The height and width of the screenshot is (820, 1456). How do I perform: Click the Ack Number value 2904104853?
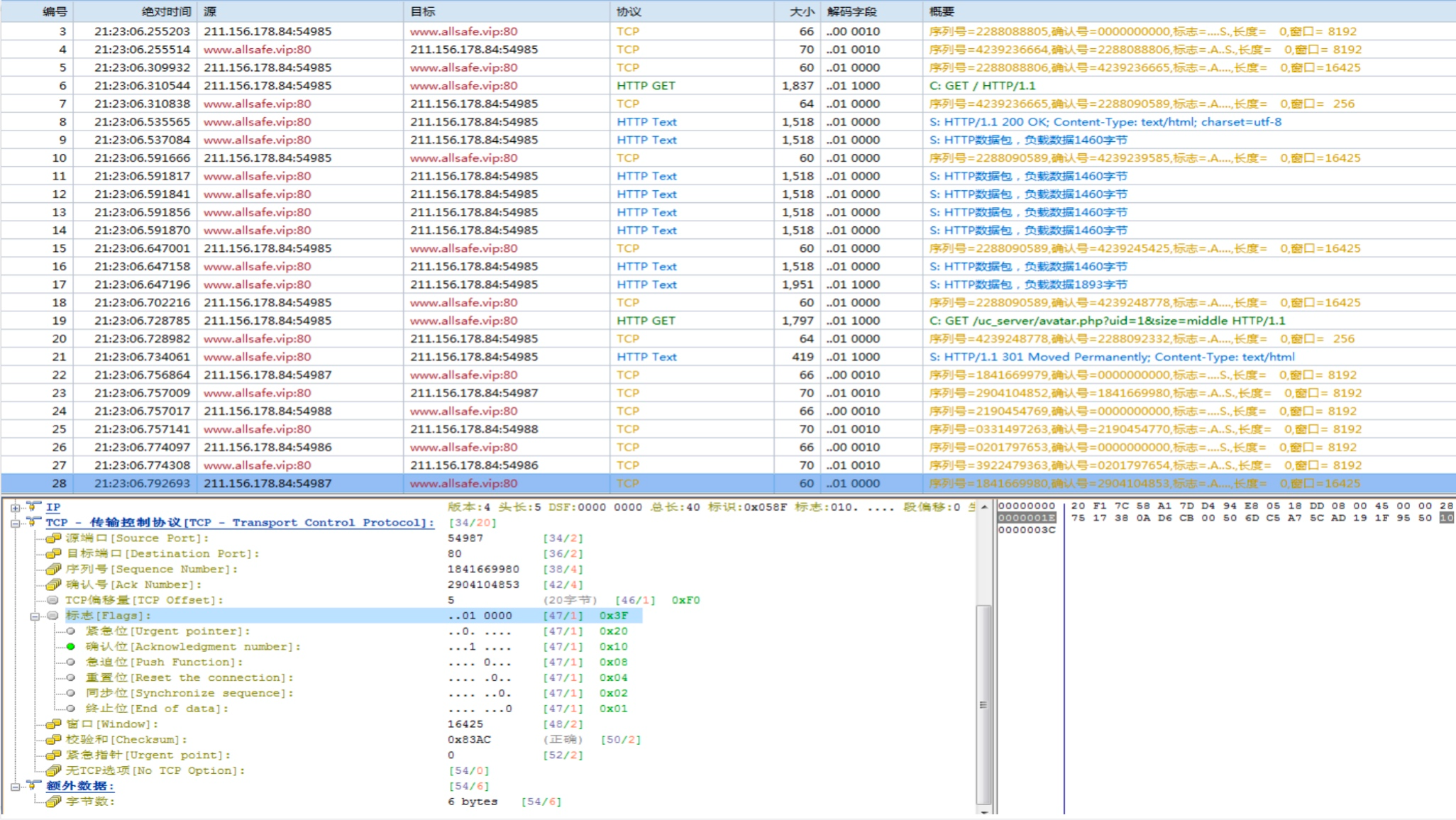click(483, 585)
